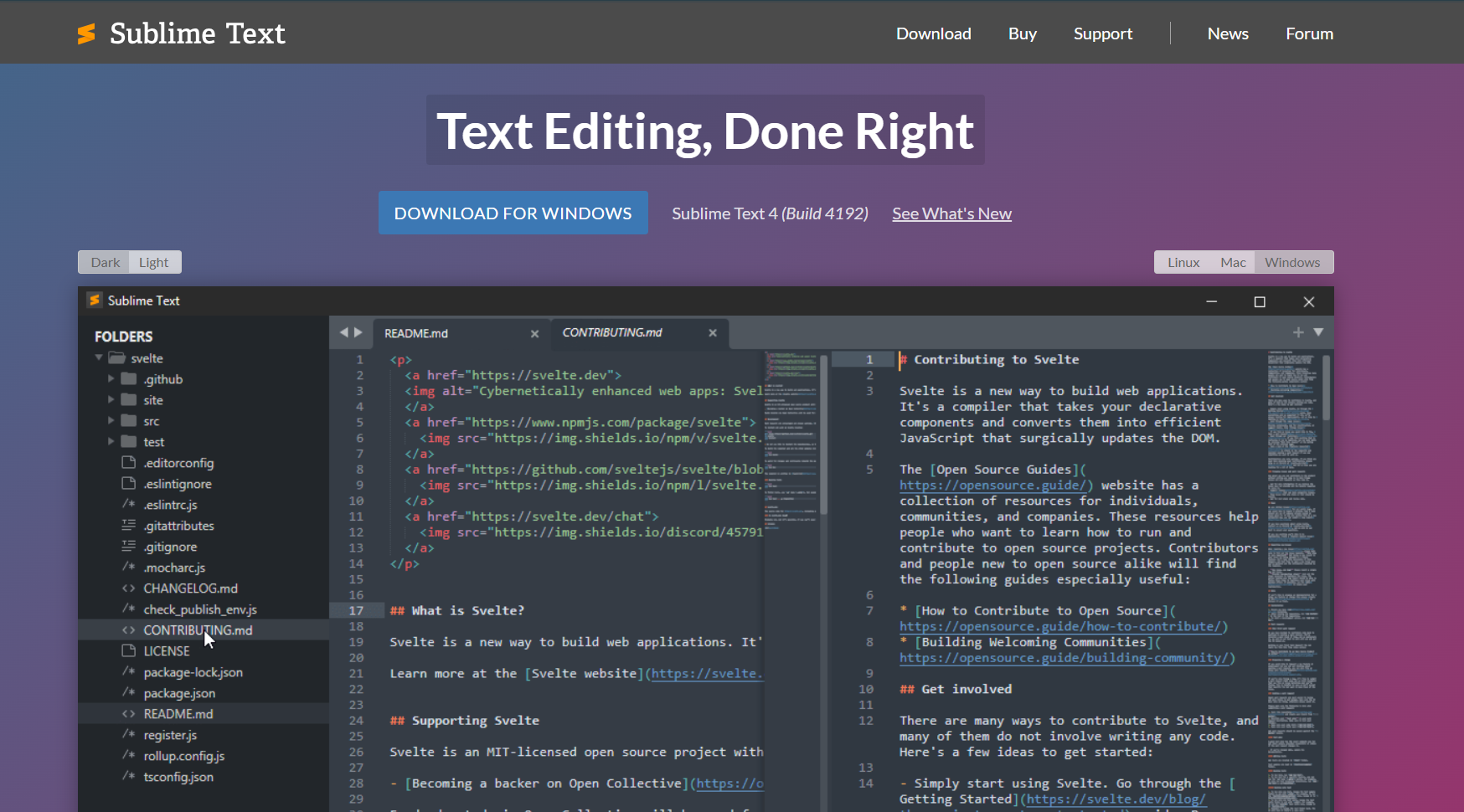The width and height of the screenshot is (1464, 812).
Task: Expand the .github folder
Action: (111, 378)
